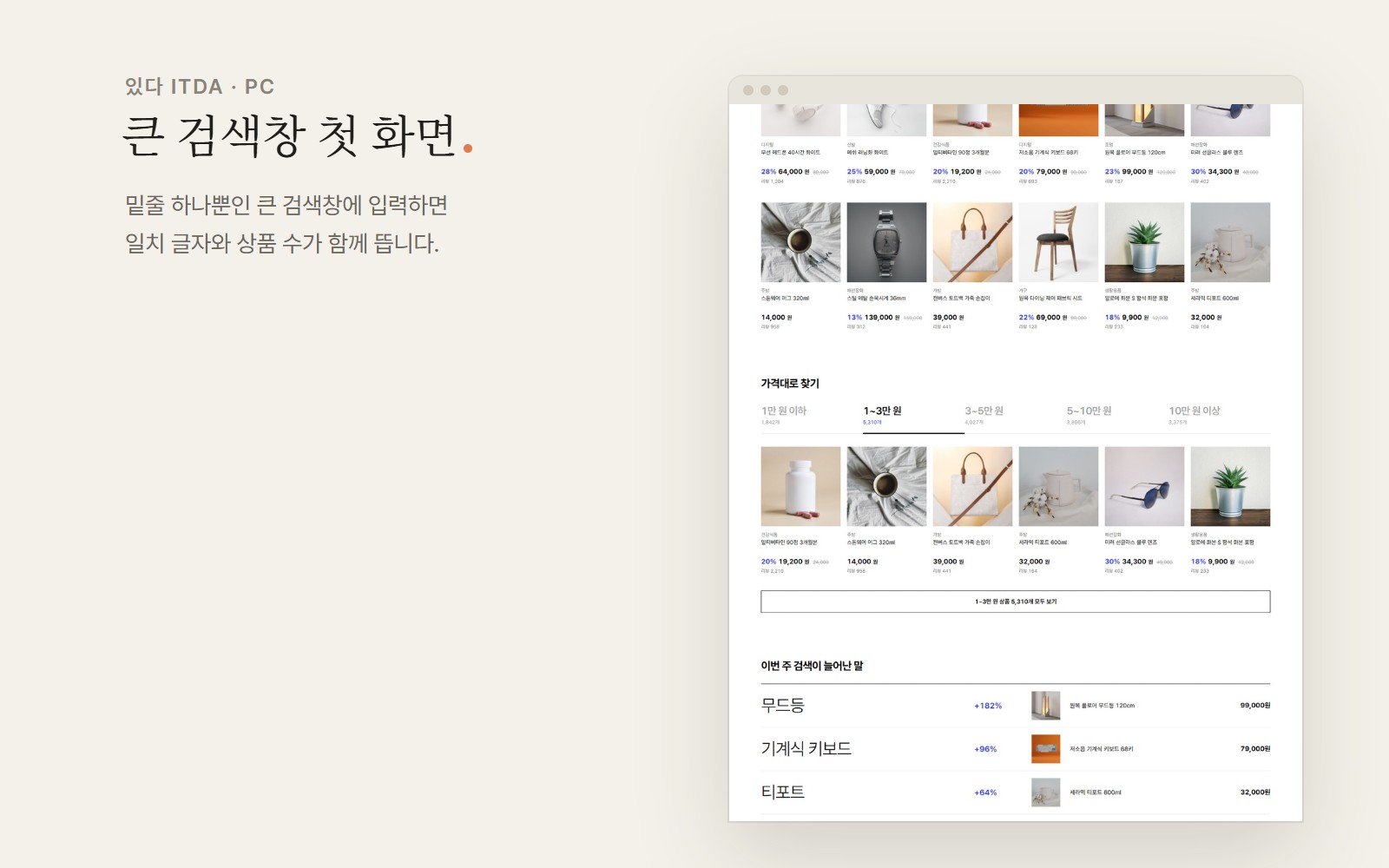Open the vitamin bottle image under 가격대로 찾기
The height and width of the screenshot is (868, 1389).
[x=800, y=486]
